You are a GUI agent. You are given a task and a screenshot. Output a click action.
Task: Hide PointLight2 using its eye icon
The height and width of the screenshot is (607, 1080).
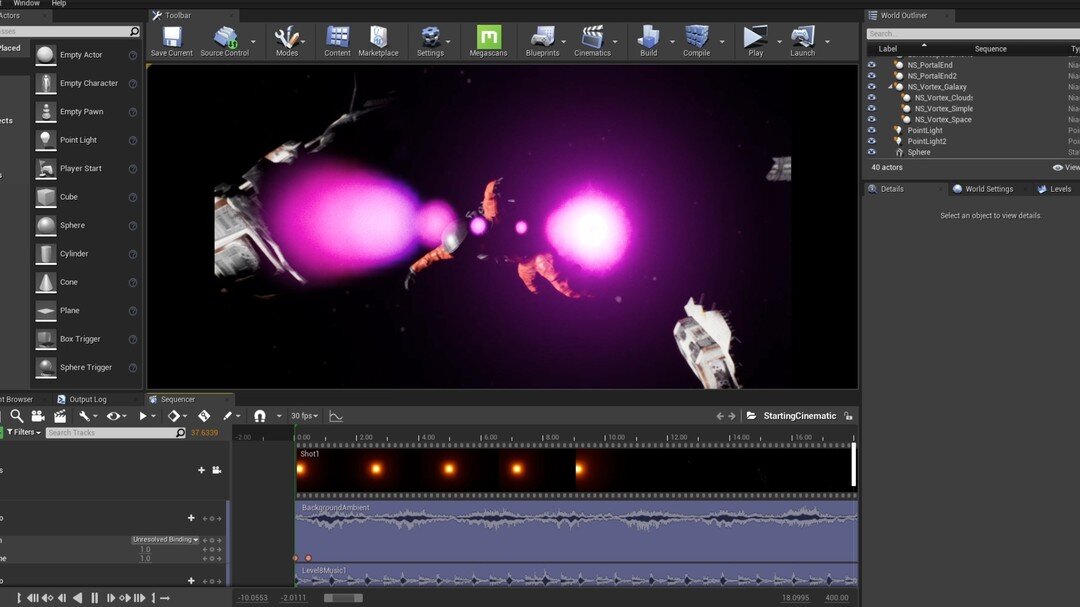pos(872,141)
